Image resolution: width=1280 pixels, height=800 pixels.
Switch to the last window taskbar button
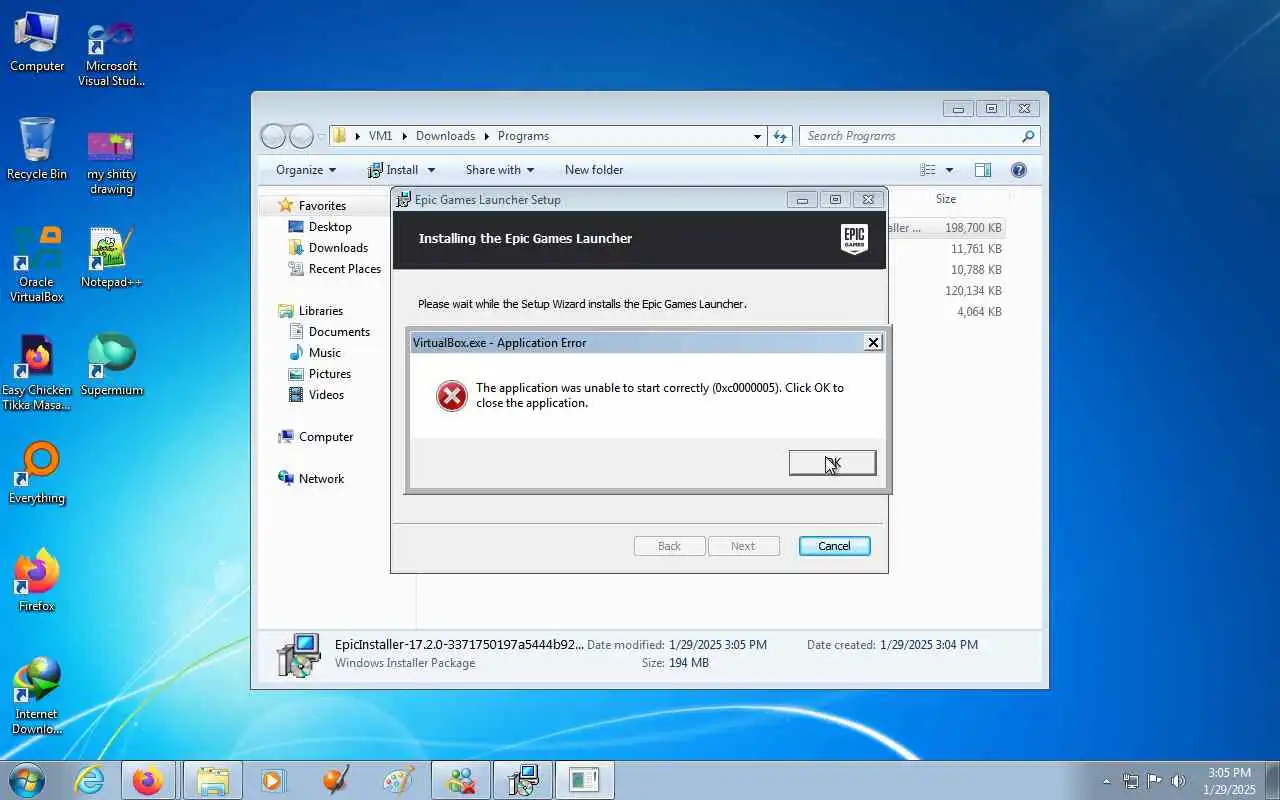click(x=584, y=780)
